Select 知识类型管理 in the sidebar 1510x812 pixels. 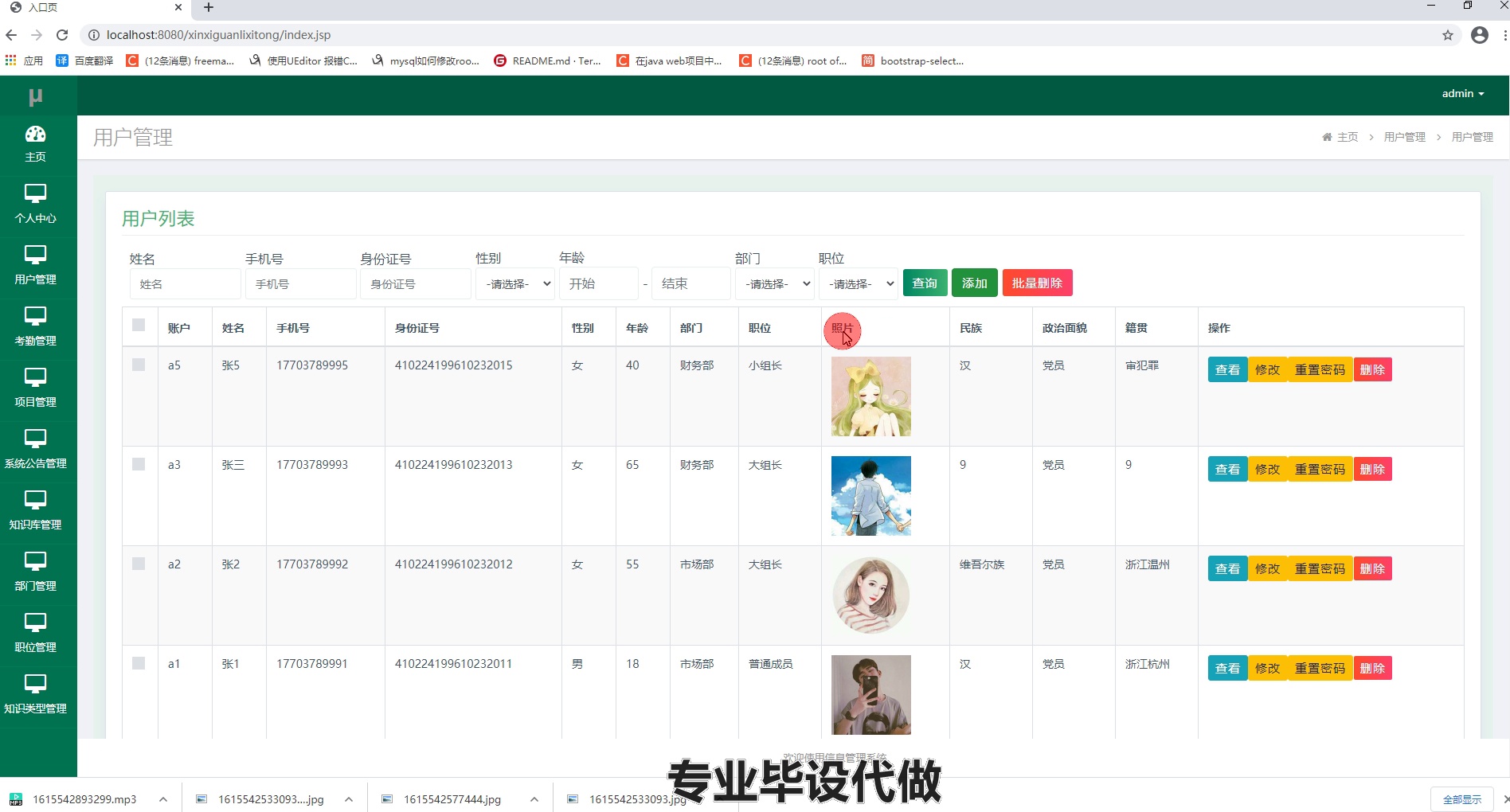[x=35, y=695]
